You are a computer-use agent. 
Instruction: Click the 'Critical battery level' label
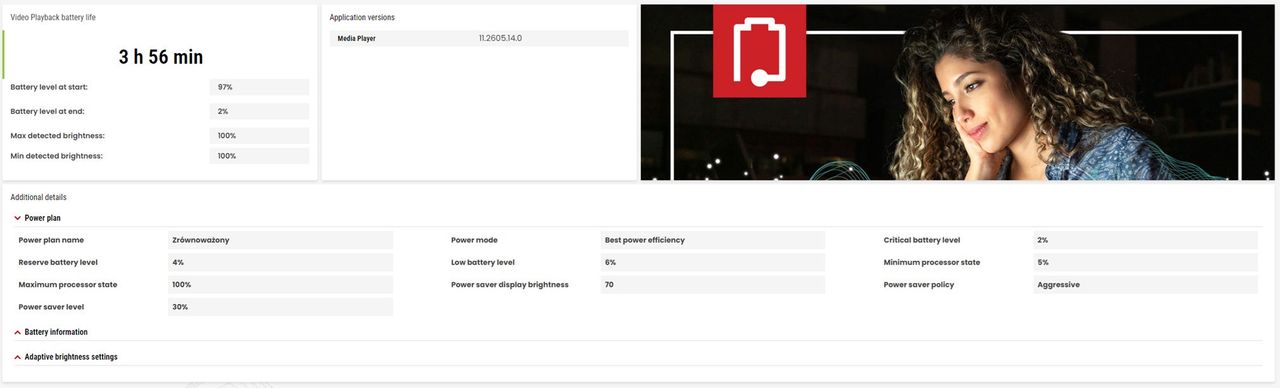pos(922,240)
